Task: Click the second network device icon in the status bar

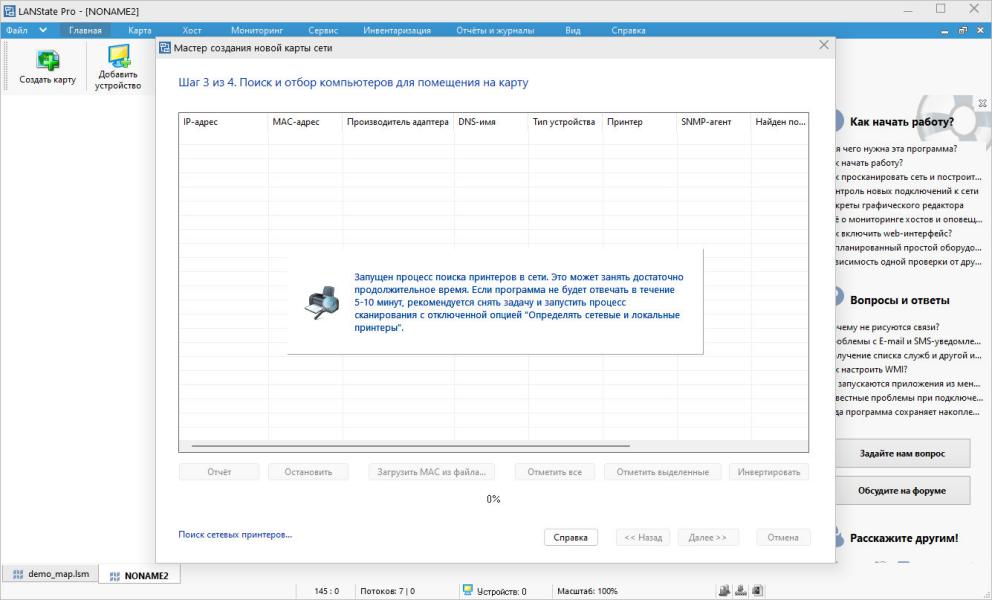Action: (x=740, y=591)
